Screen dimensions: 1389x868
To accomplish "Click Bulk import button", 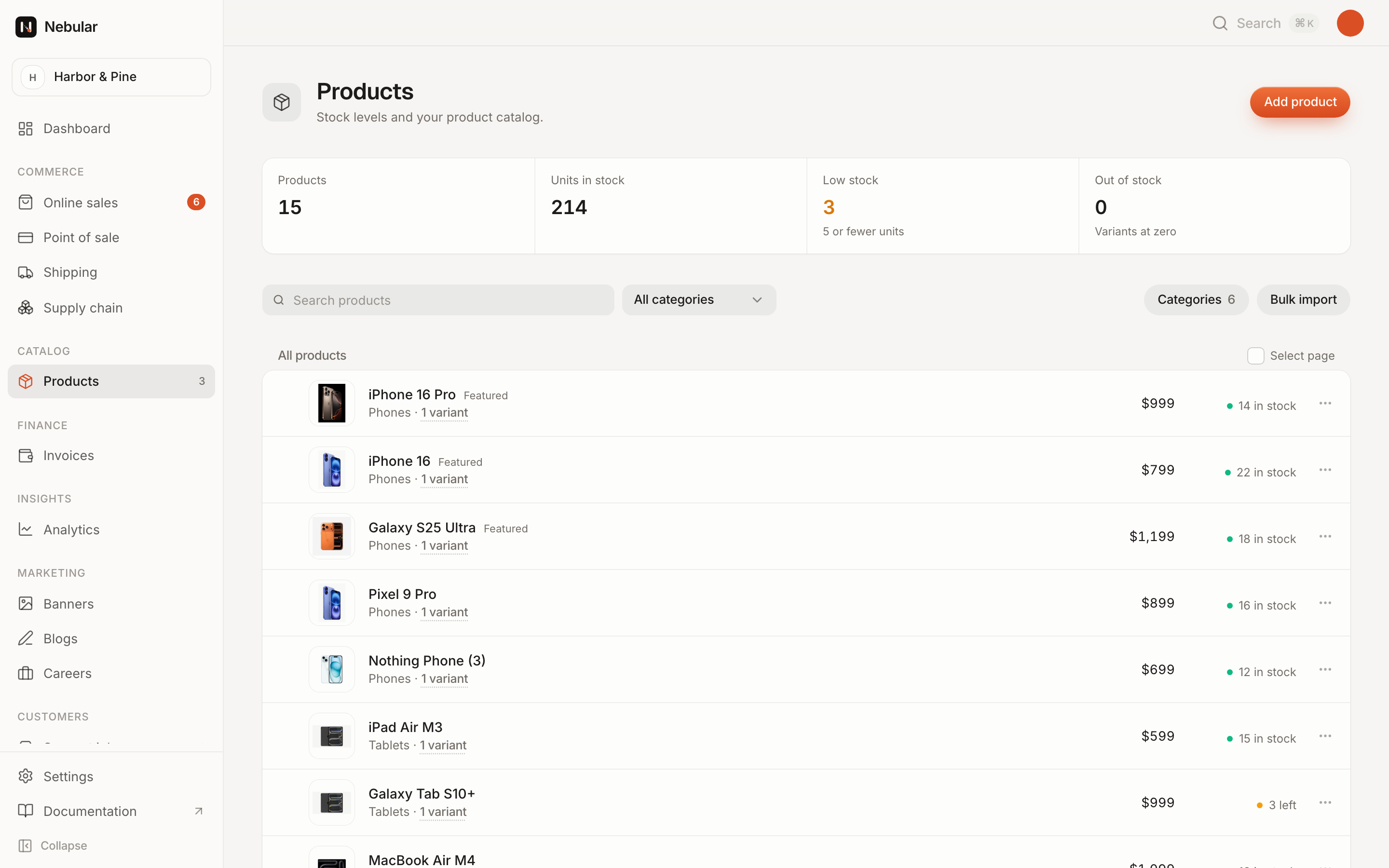I will tap(1303, 299).
